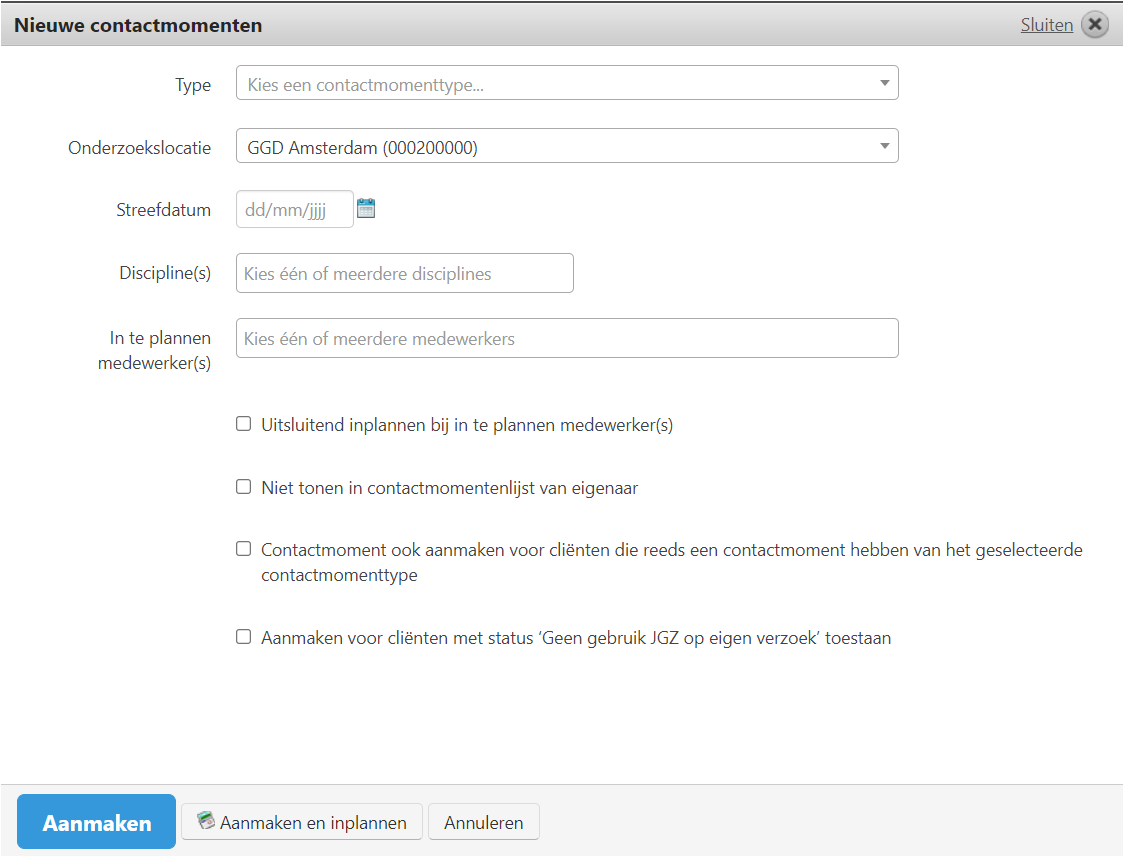The height and width of the screenshot is (857, 1124).
Task: Check 'Contactmoment ook aanmaken voor cliënten' option
Action: (x=243, y=549)
